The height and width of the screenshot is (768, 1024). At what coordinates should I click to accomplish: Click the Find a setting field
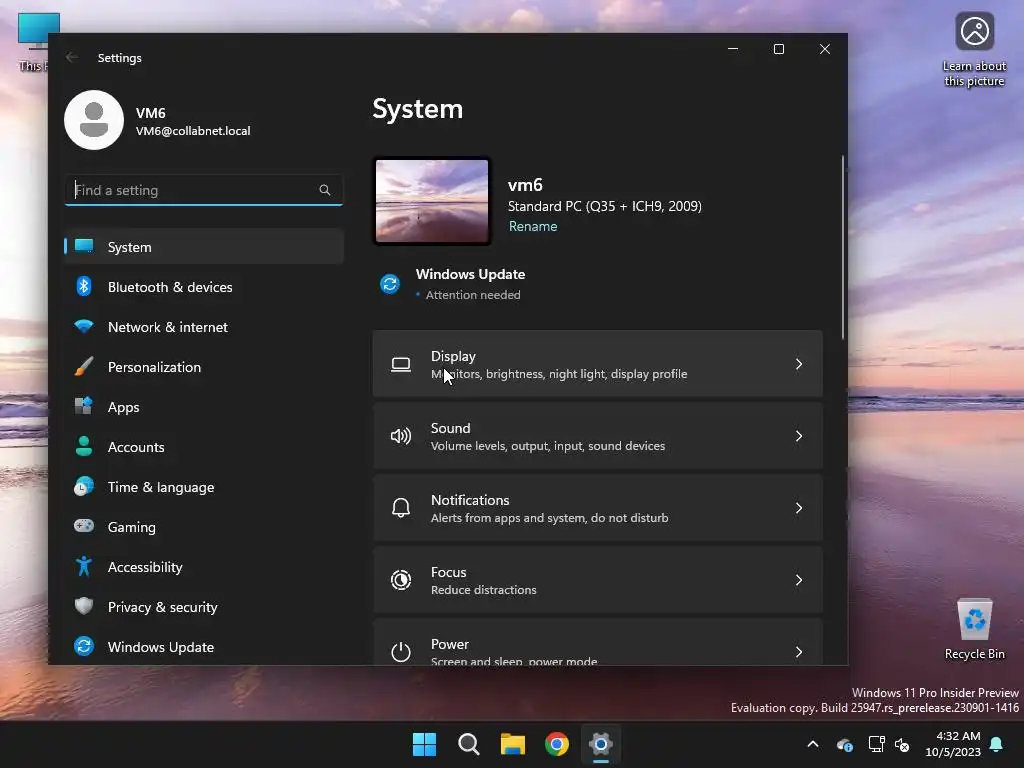click(204, 190)
